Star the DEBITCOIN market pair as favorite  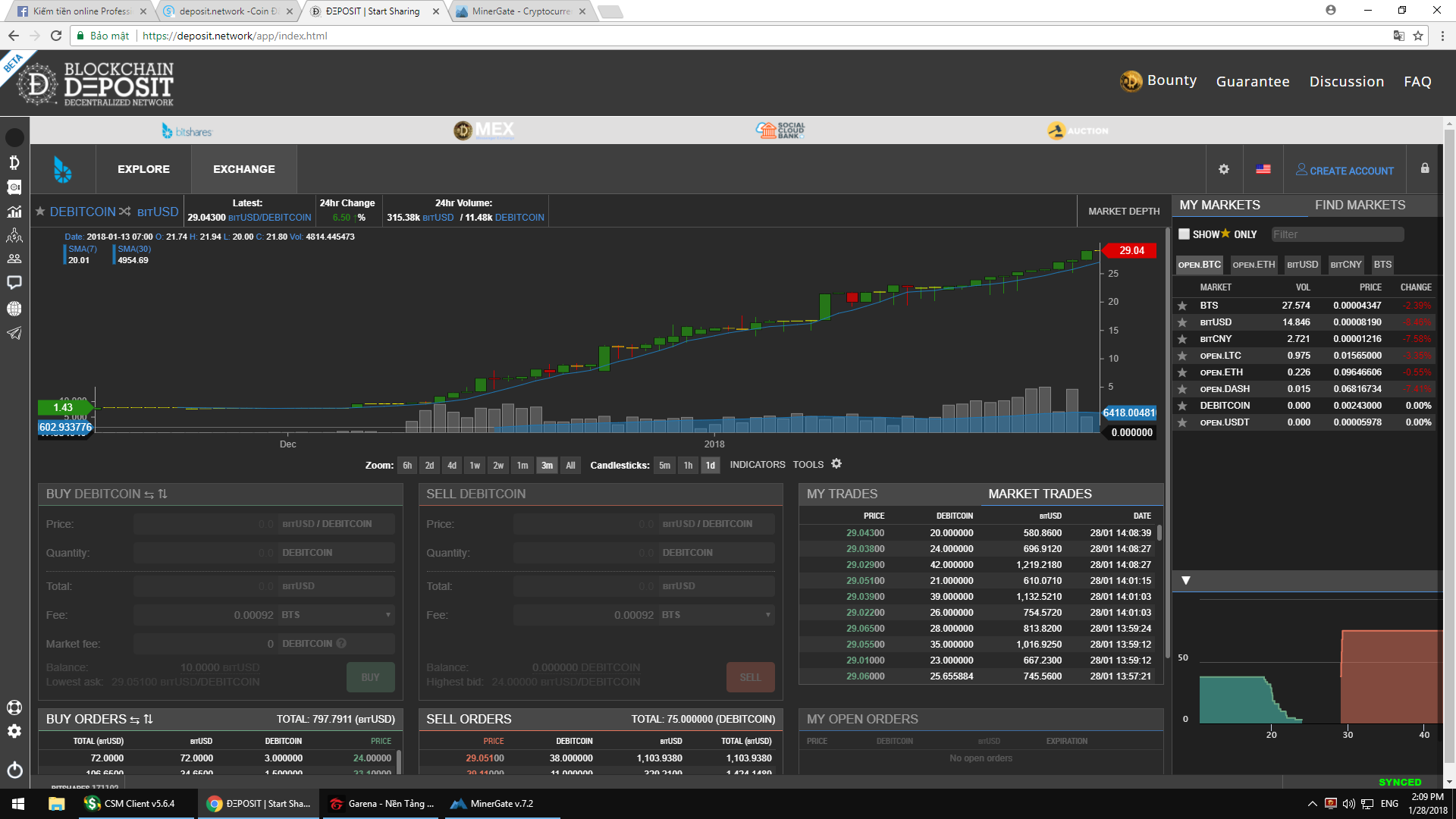pos(40,212)
